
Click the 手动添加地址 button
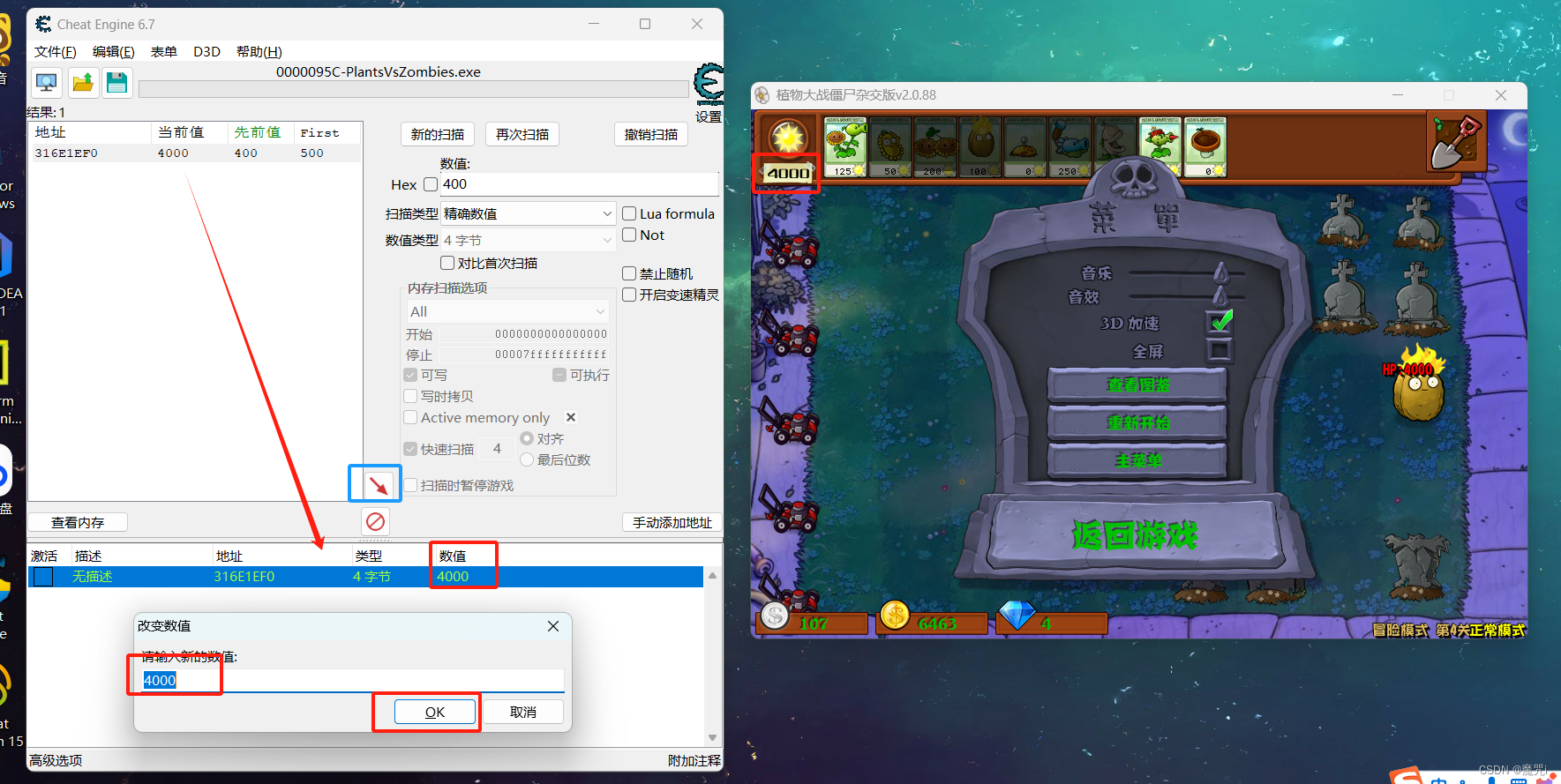(x=672, y=522)
